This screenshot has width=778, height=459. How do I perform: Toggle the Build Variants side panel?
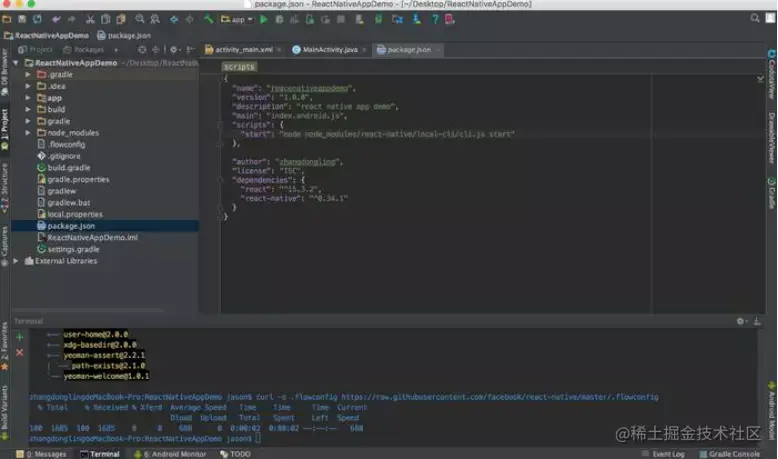(4, 413)
